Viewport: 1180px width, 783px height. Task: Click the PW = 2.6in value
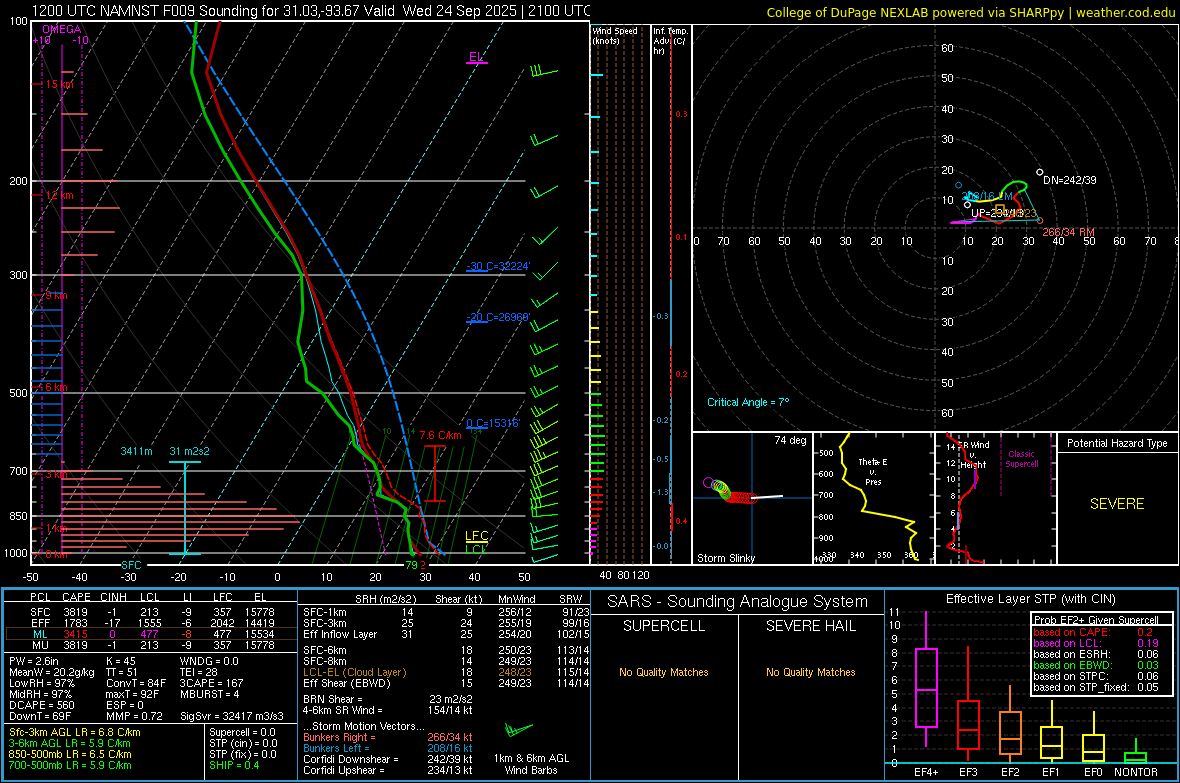[x=34, y=661]
